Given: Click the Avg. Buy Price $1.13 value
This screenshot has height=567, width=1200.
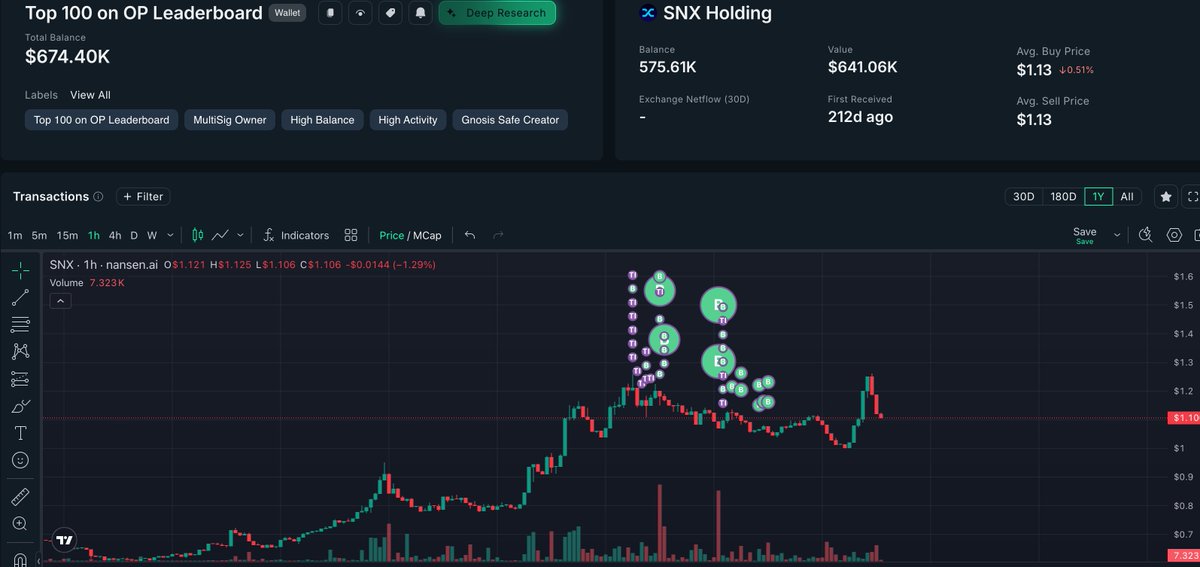Looking at the screenshot, I should tap(1034, 70).
